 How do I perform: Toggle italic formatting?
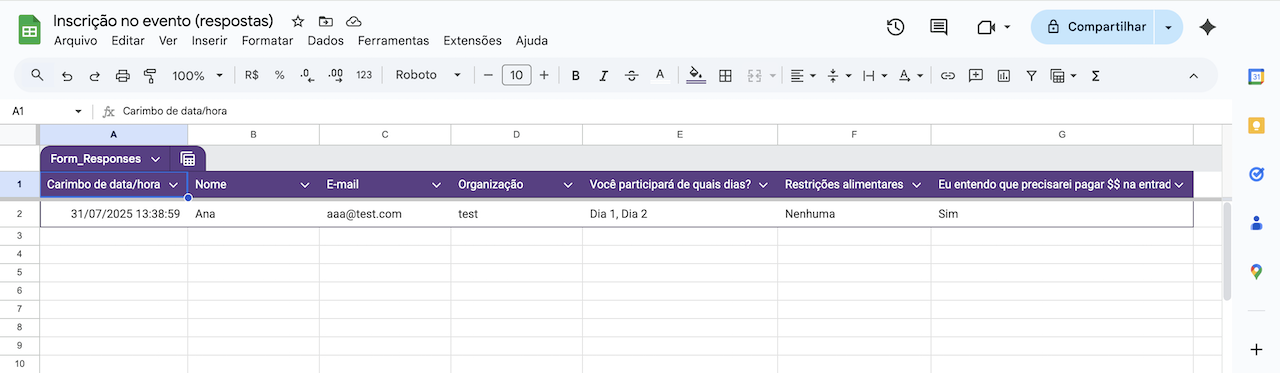coord(603,75)
